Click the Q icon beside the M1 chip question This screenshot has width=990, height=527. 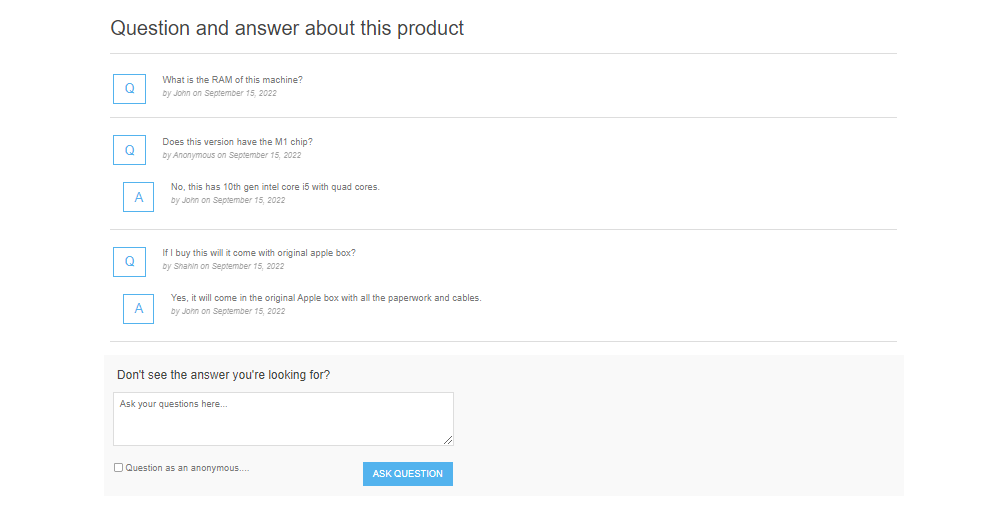click(x=129, y=150)
